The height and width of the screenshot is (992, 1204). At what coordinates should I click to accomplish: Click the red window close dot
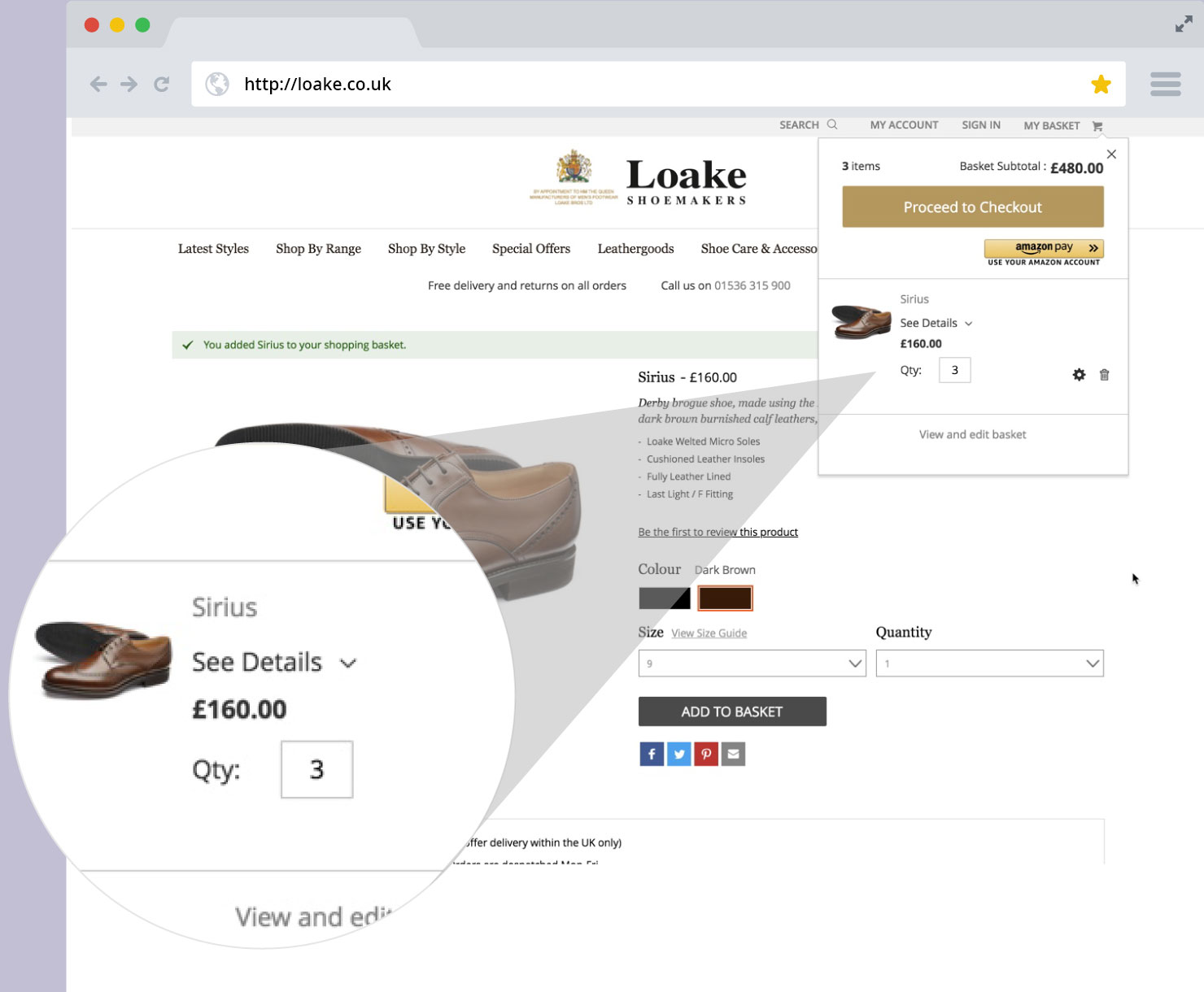tap(92, 25)
